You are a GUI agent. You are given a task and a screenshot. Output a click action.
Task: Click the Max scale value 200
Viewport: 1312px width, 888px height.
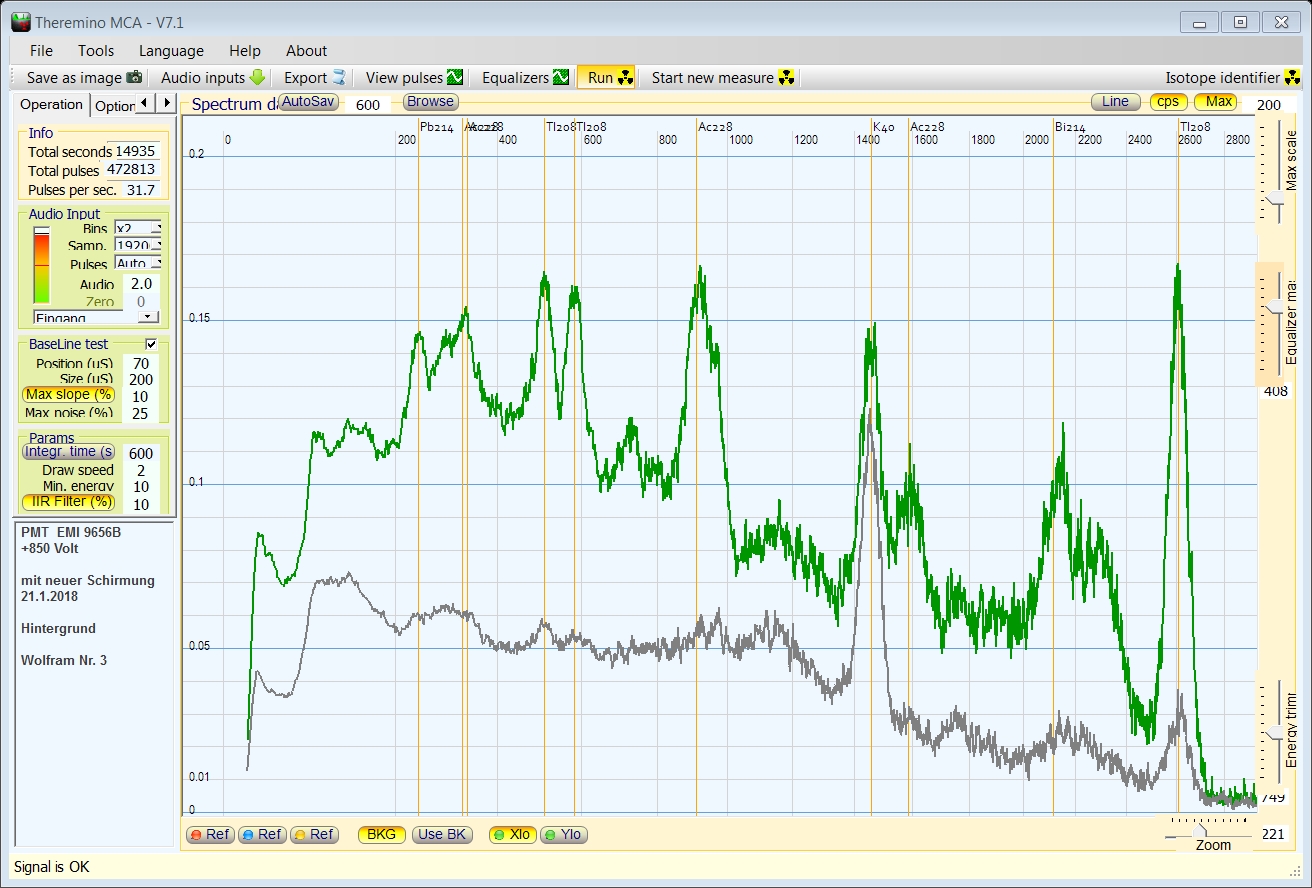click(1268, 106)
